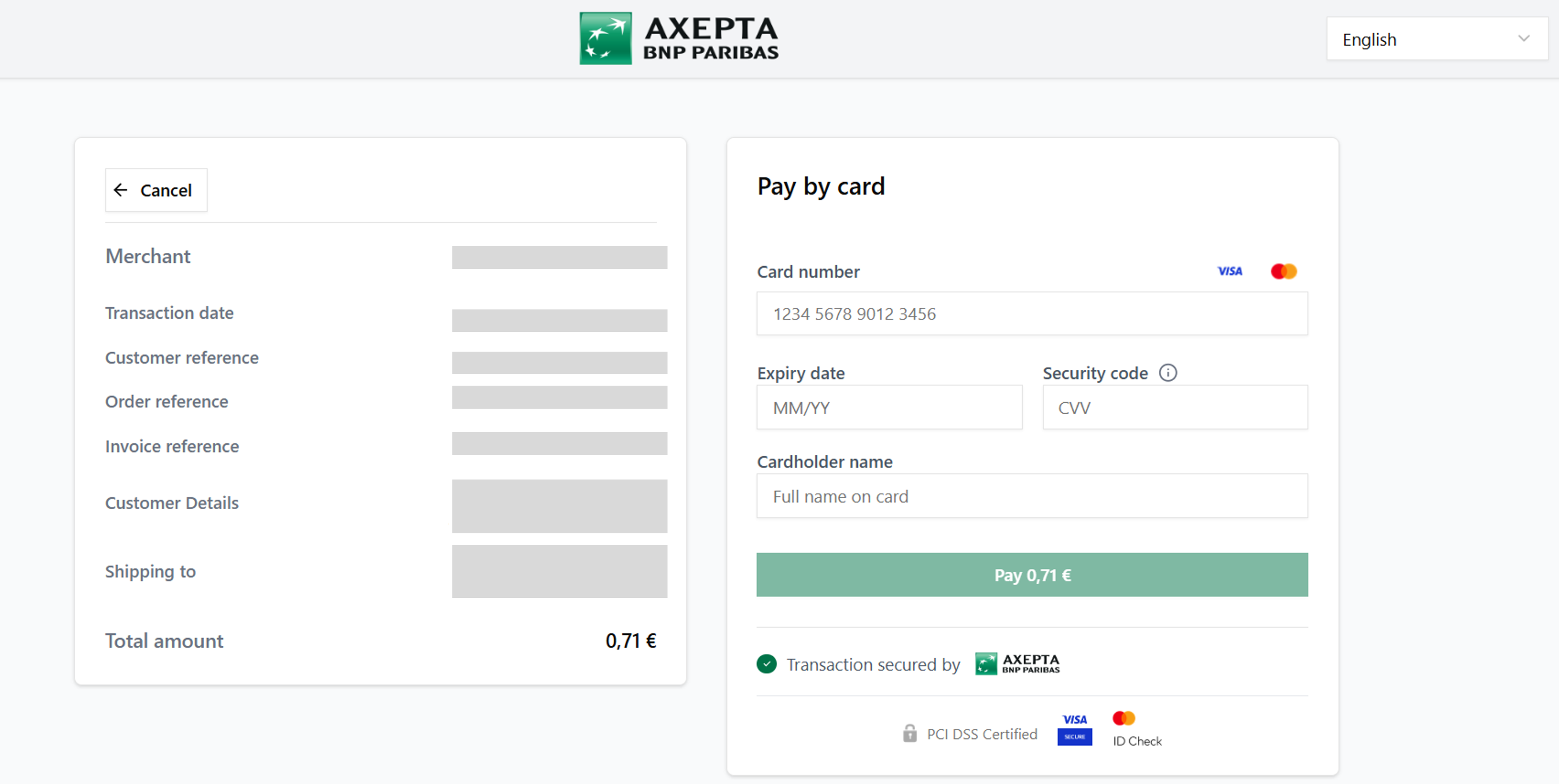Click the Total amount value 0,71 €

631,641
